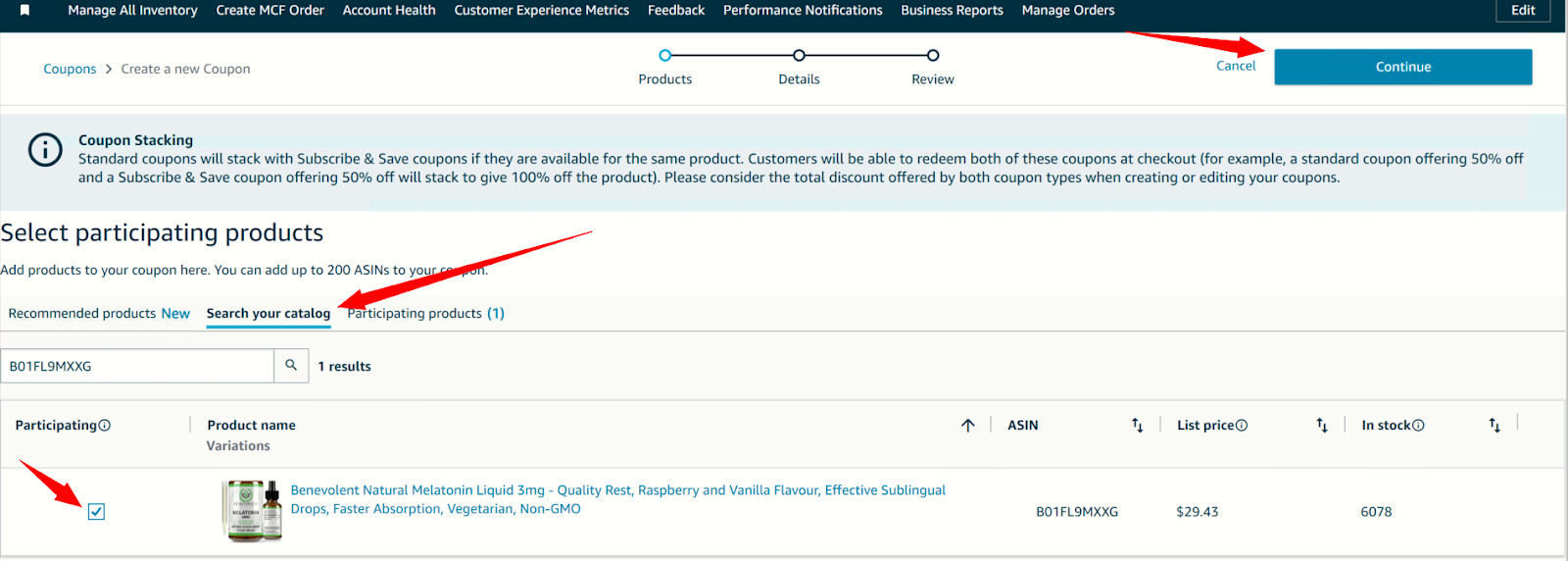
Task: Go to Manage Orders
Action: tap(1068, 11)
